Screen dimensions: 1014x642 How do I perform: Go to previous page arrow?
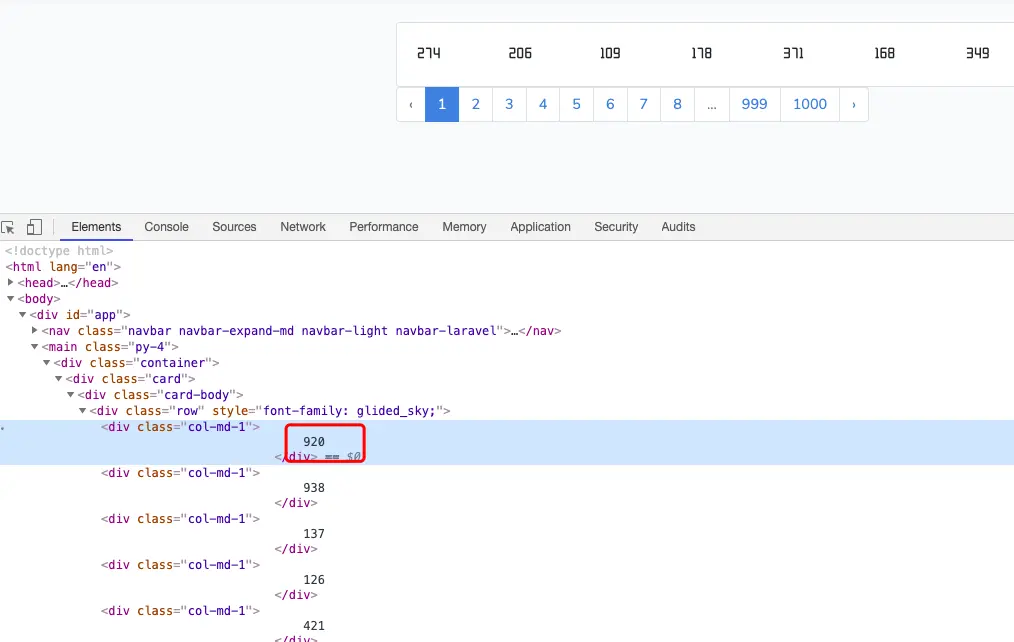[x=411, y=104]
